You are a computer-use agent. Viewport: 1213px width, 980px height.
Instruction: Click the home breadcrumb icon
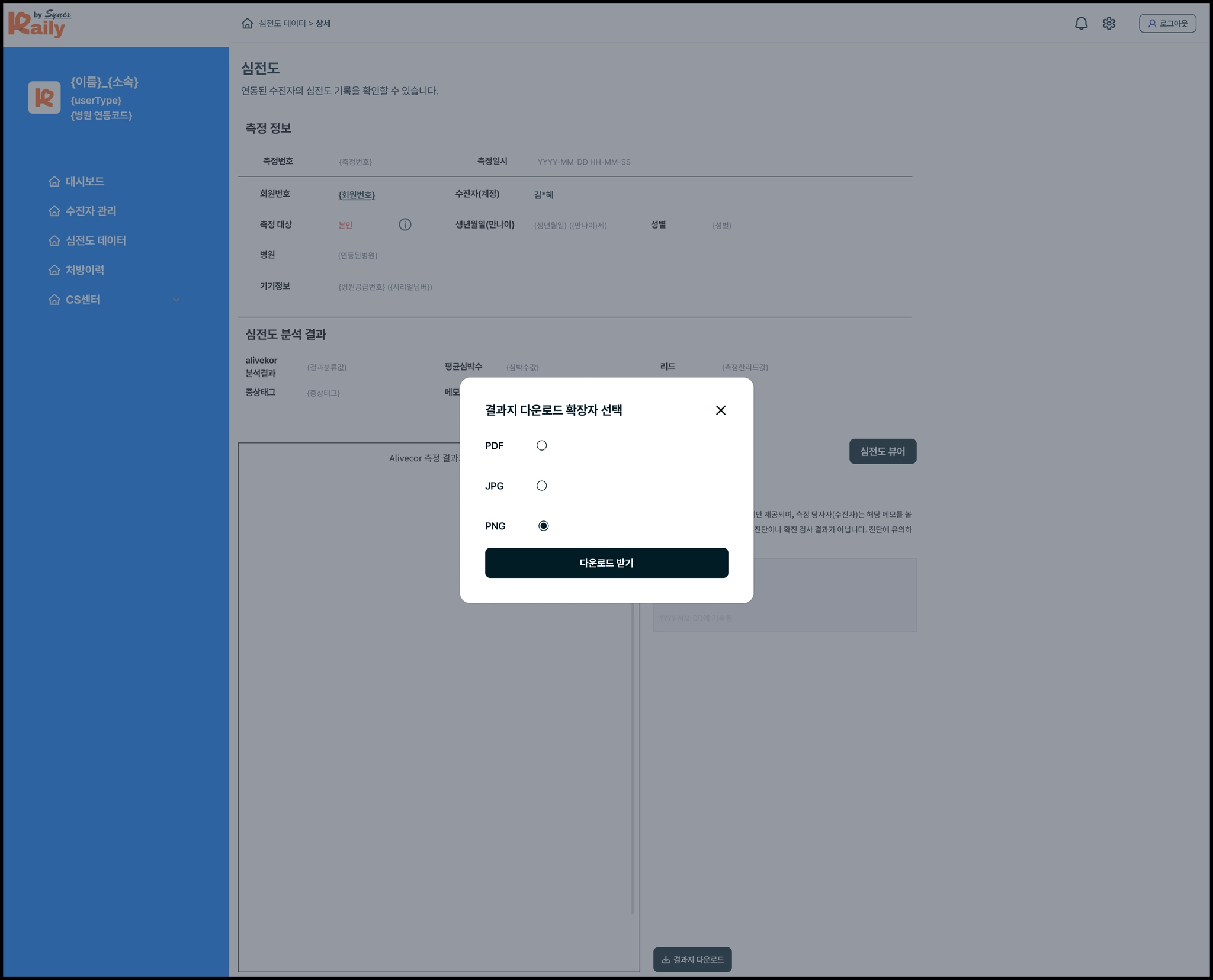[247, 24]
